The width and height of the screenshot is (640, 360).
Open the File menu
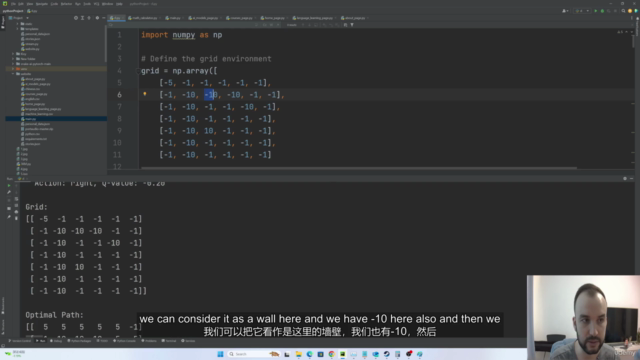point(13,4)
